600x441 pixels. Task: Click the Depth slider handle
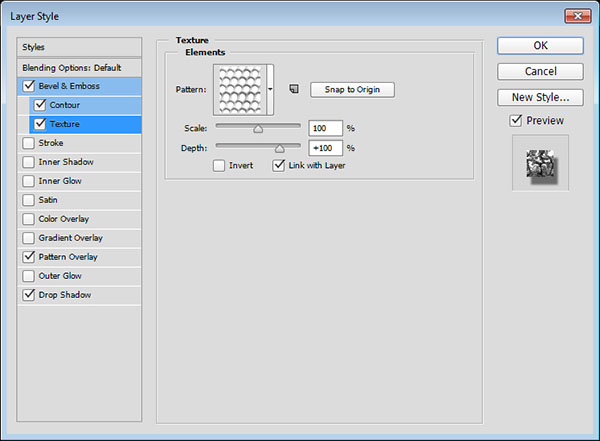pyautogui.click(x=280, y=149)
